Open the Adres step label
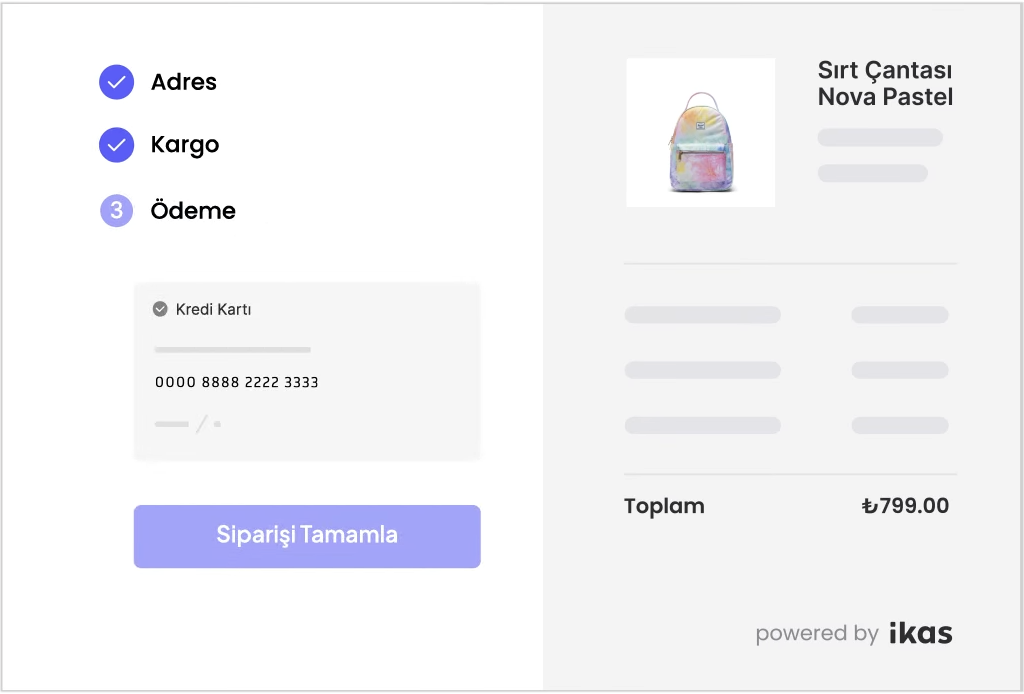Screen dimensions: 1024x694 coord(183,82)
